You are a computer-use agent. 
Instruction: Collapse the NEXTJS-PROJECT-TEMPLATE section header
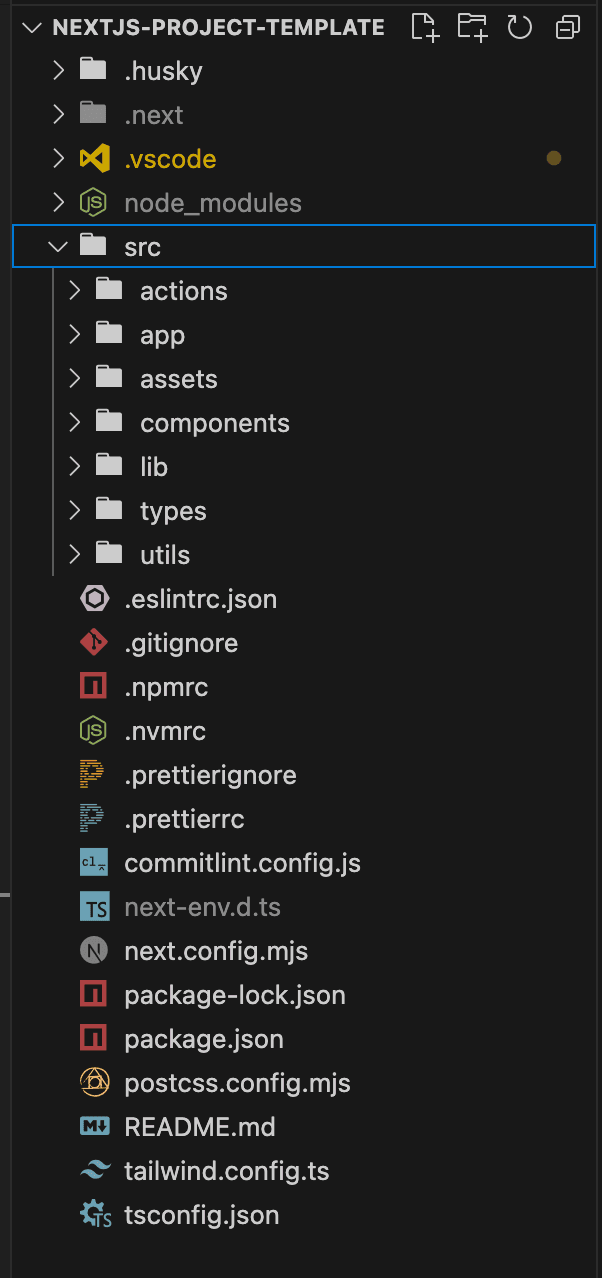click(30, 27)
